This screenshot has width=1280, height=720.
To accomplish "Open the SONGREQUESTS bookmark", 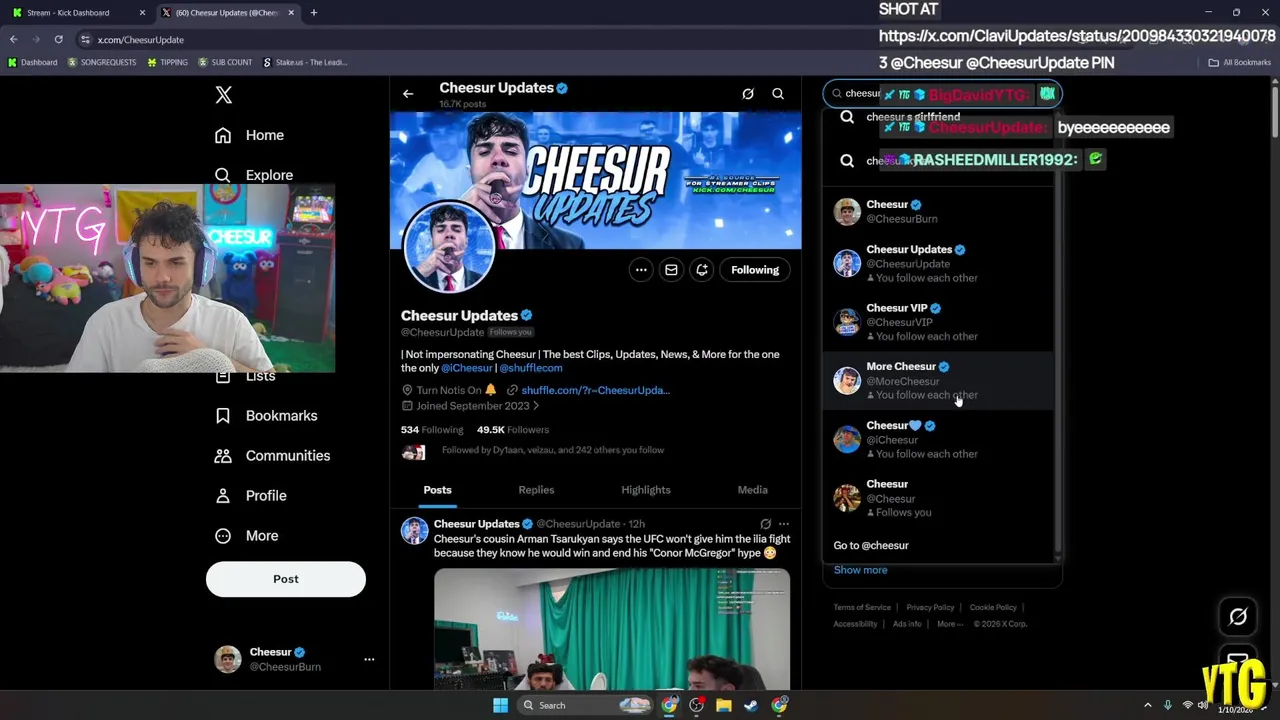I will 102,63.
